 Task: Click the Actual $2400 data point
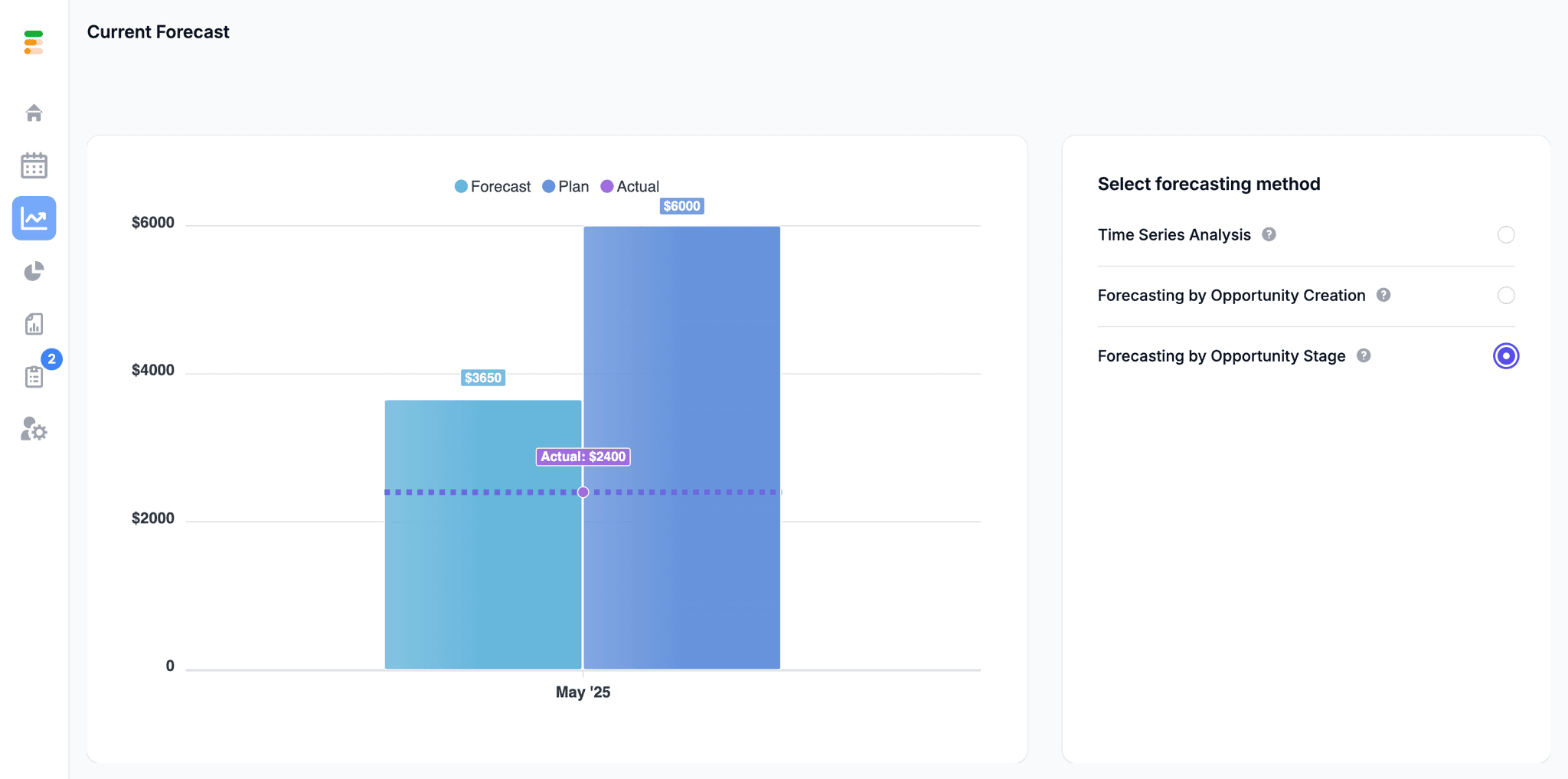point(583,492)
